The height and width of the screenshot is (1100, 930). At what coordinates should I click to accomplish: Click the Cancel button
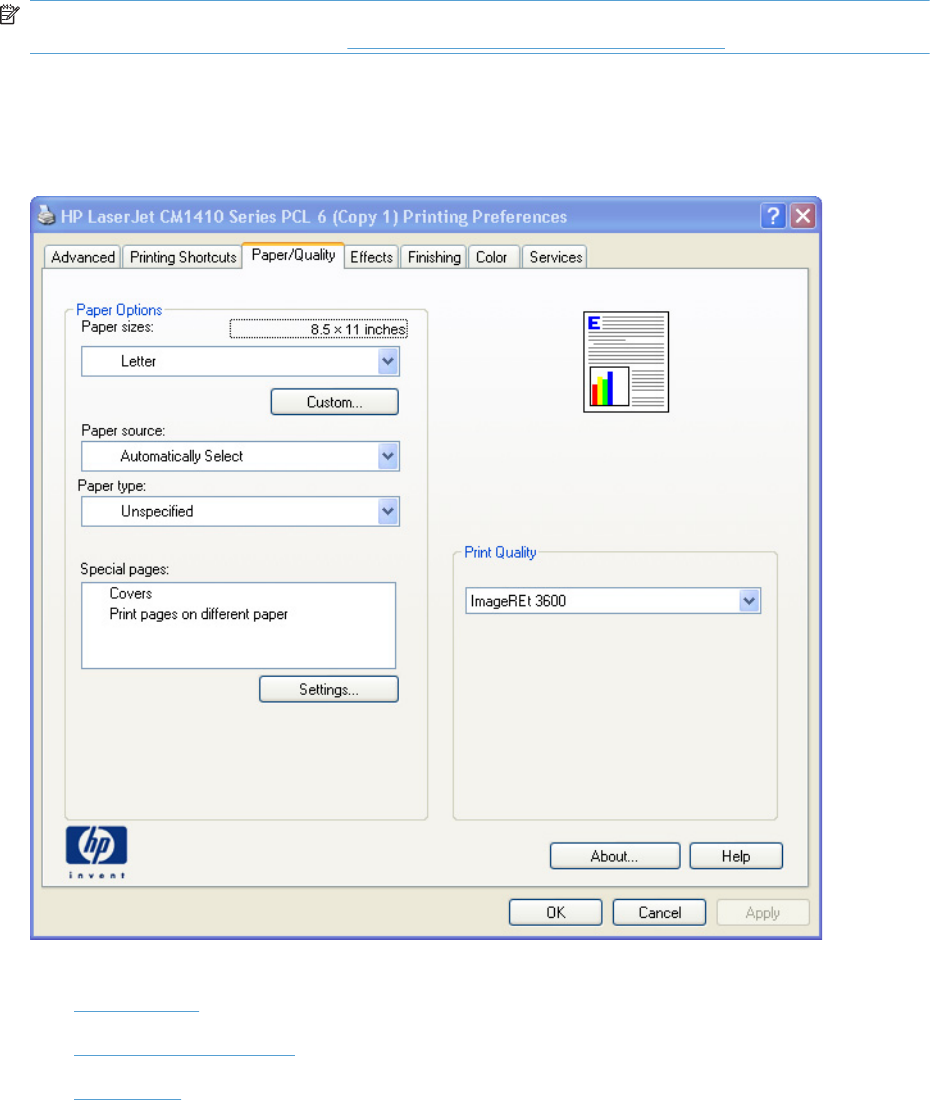pos(659,912)
